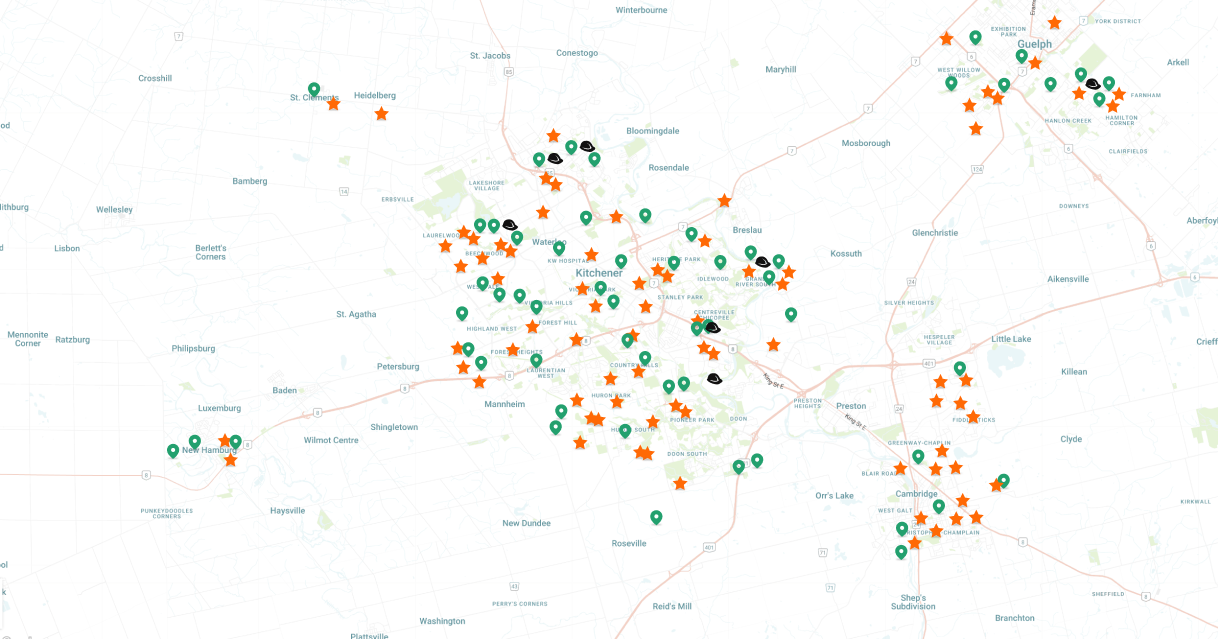
Task: Click the Guelph city label
Action: (x=1034, y=44)
